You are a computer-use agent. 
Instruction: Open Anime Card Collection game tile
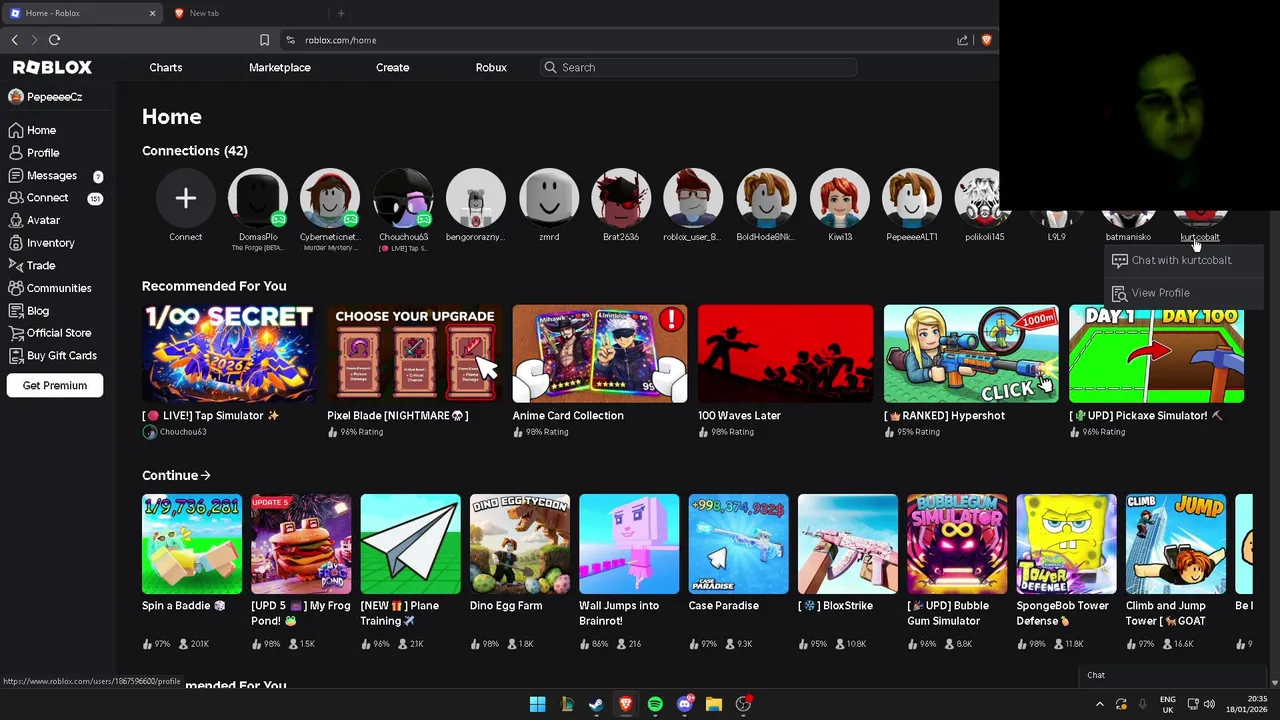tap(600, 354)
